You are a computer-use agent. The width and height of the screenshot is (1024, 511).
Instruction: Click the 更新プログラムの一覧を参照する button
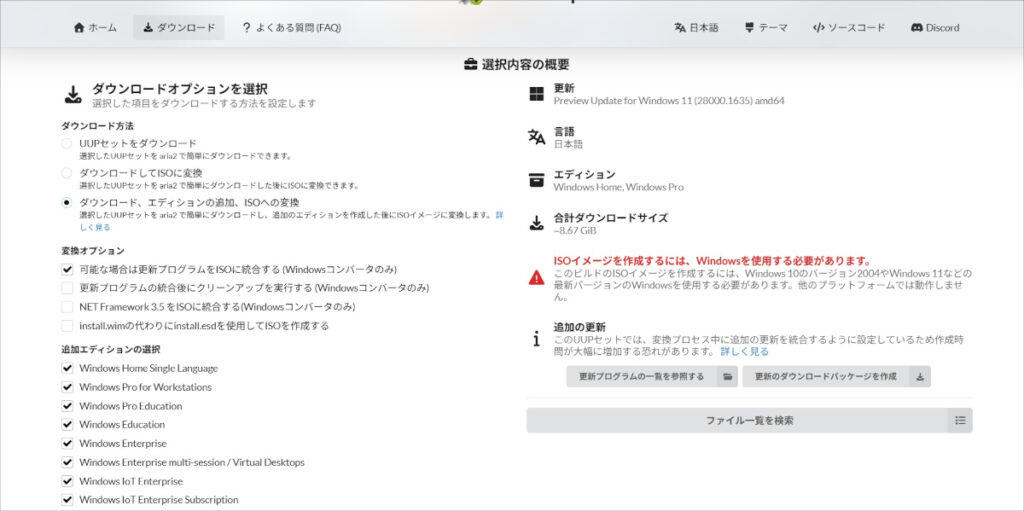[x=641, y=377]
